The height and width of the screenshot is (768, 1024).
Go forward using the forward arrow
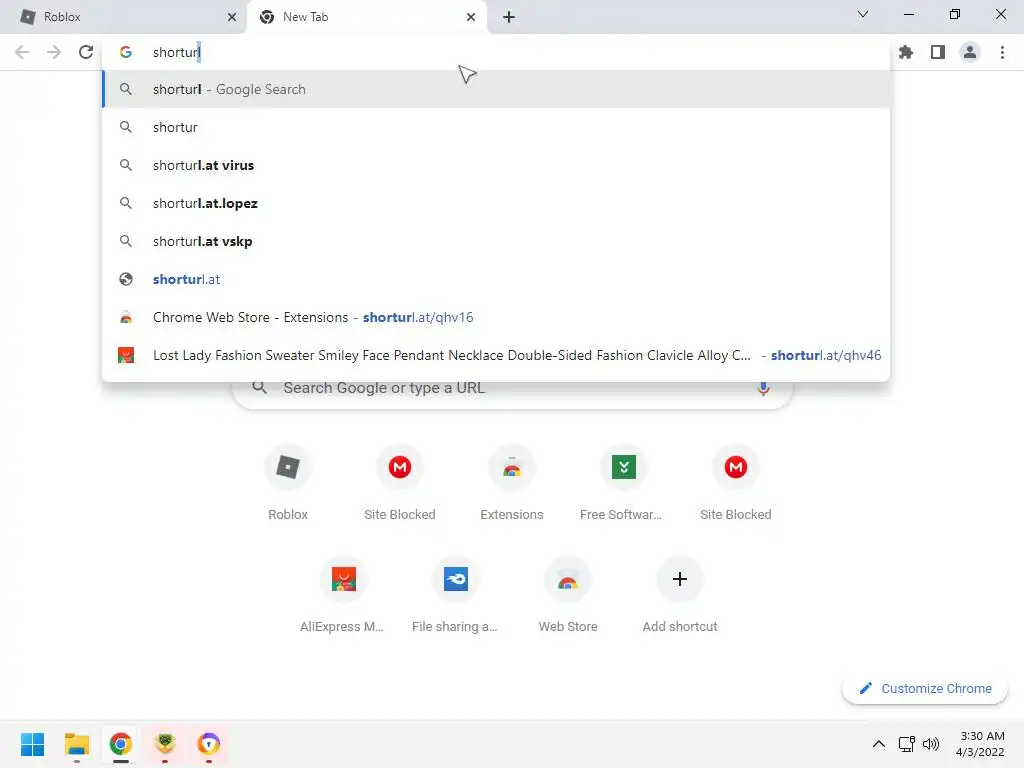pyautogui.click(x=54, y=52)
